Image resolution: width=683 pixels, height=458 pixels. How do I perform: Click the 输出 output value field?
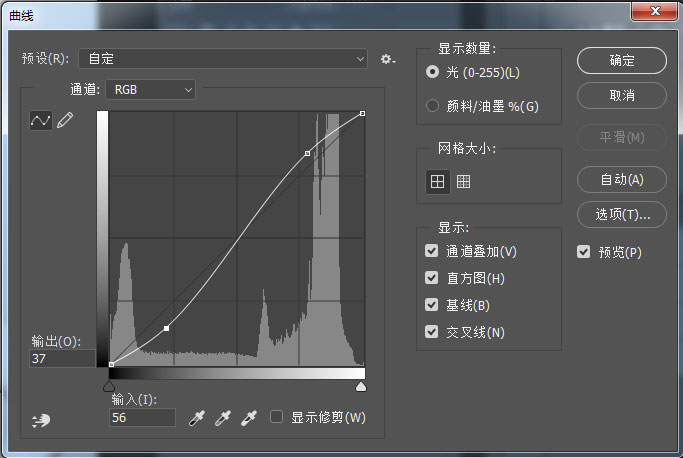62,359
